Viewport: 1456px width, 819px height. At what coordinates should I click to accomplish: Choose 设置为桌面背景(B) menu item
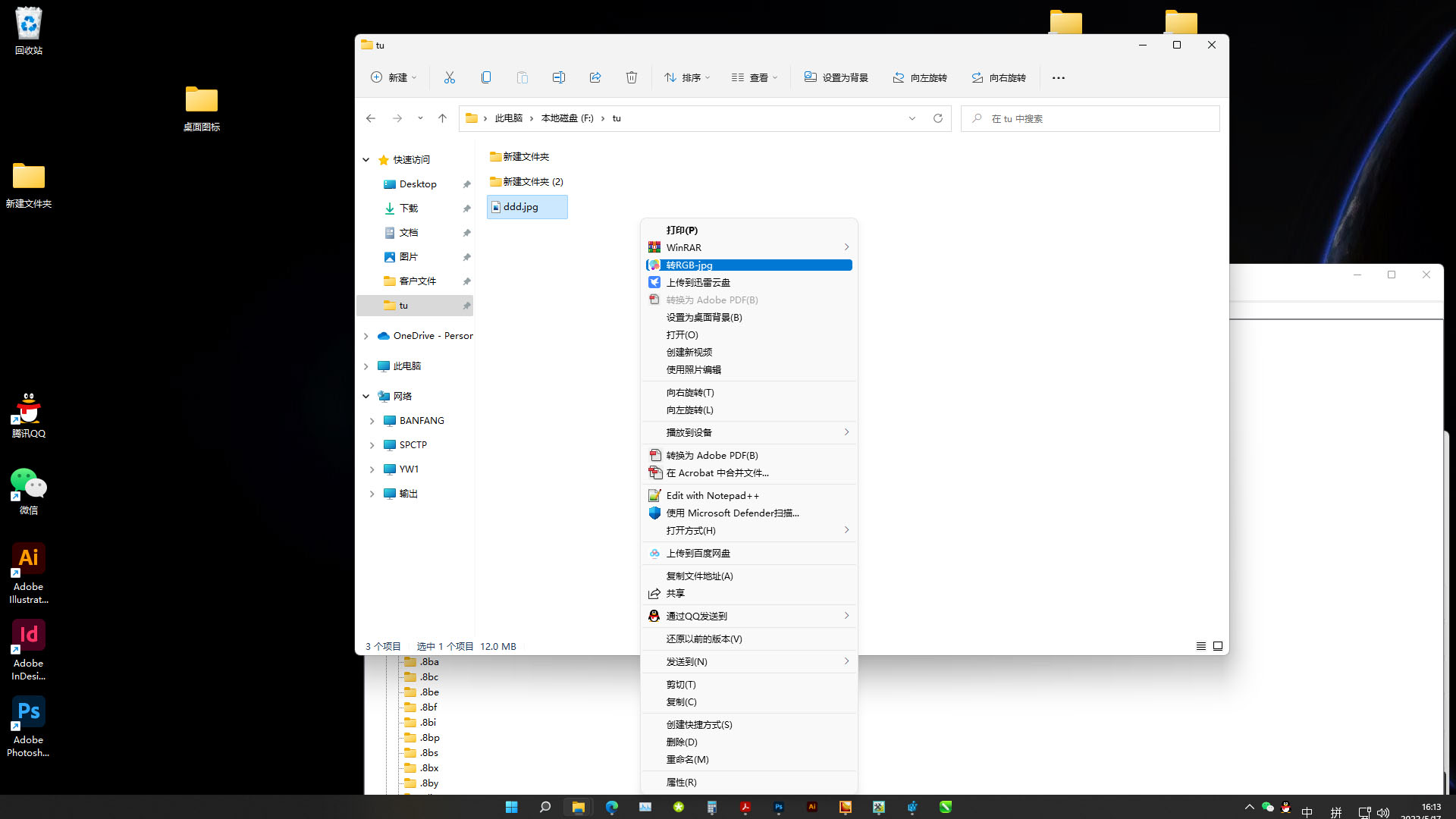(x=749, y=318)
